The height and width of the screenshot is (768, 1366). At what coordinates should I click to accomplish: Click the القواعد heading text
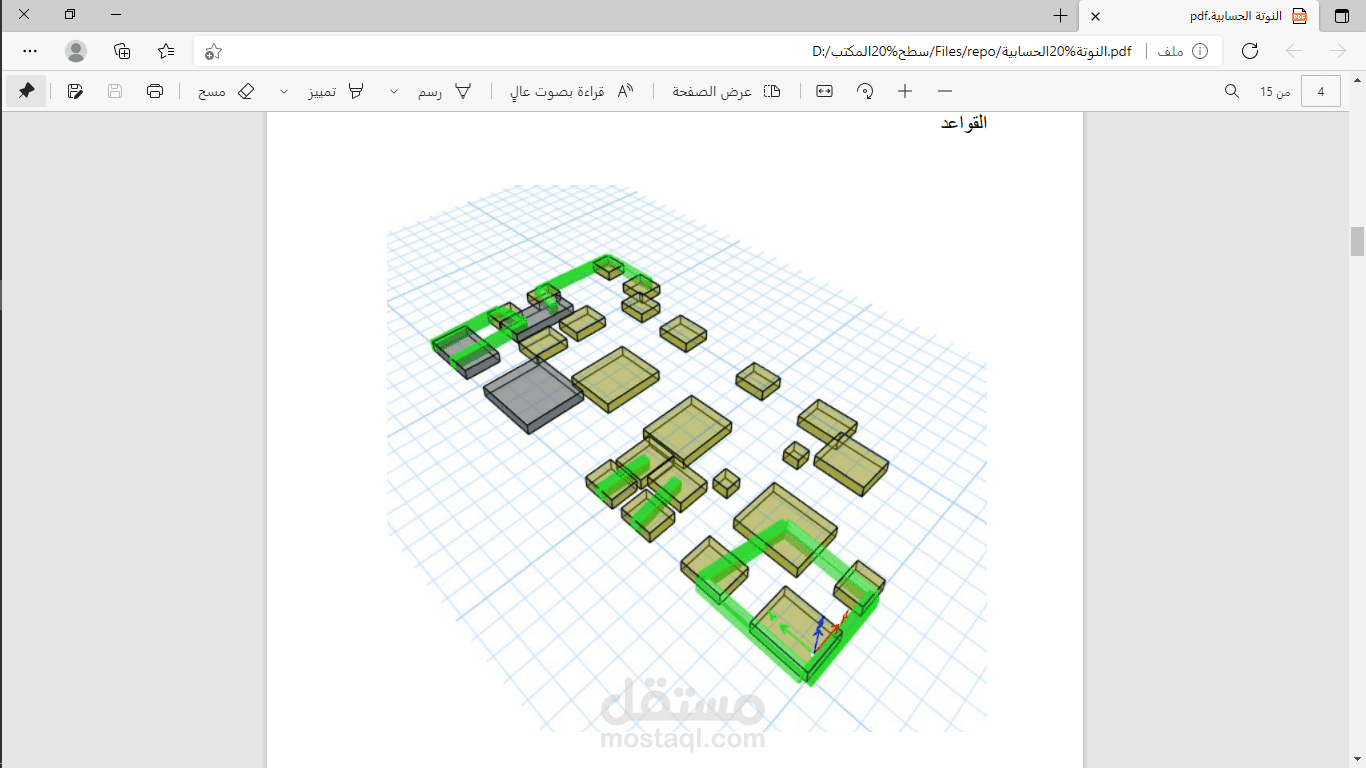tap(964, 123)
